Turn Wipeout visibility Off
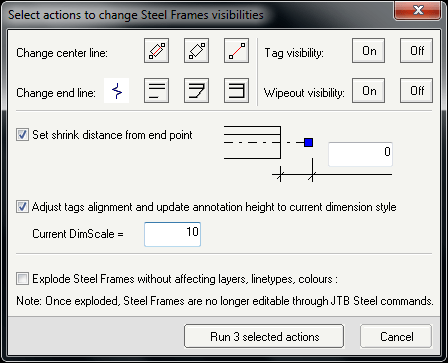The width and height of the screenshot is (448, 363). (417, 91)
